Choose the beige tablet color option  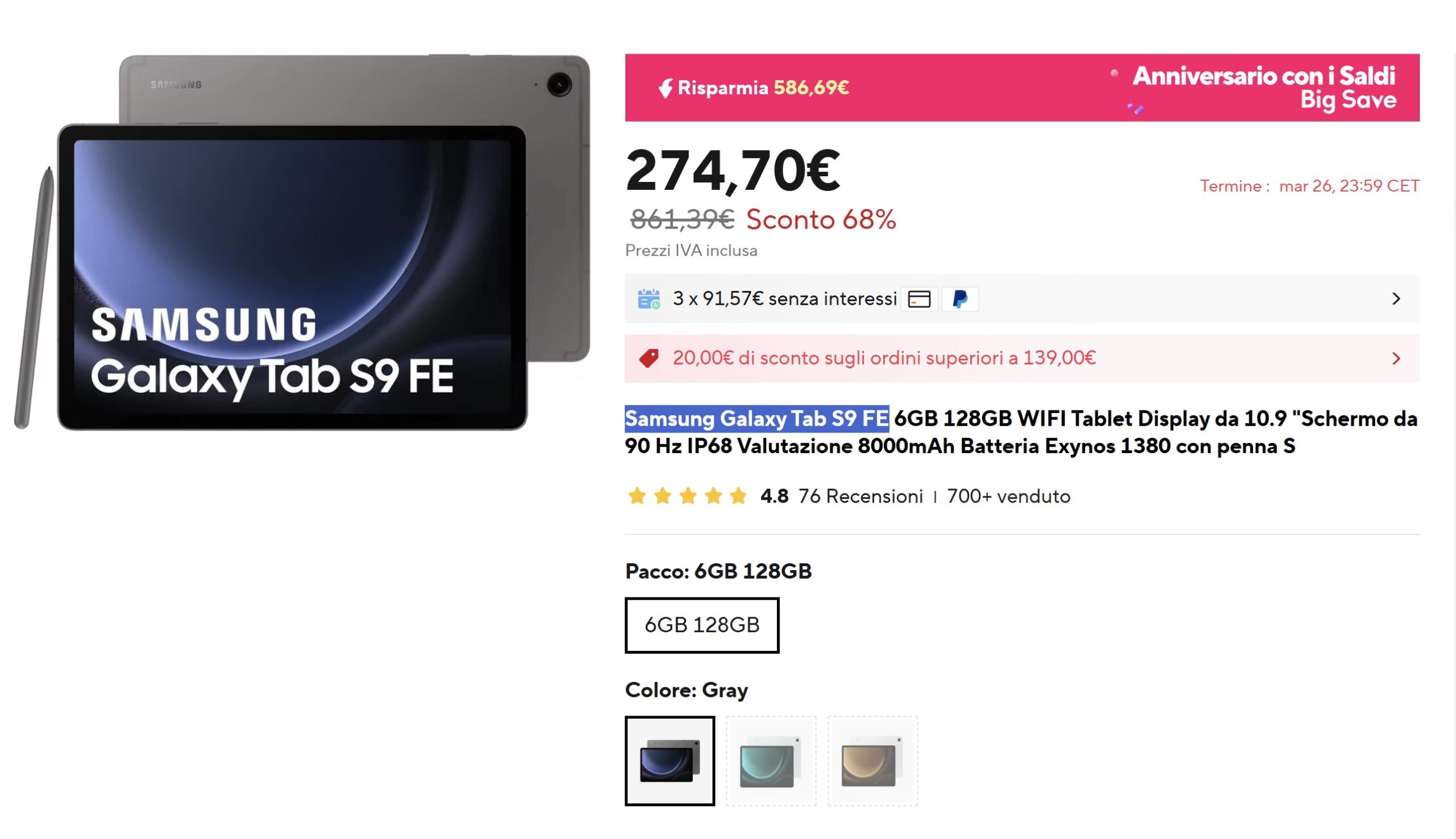(872, 761)
